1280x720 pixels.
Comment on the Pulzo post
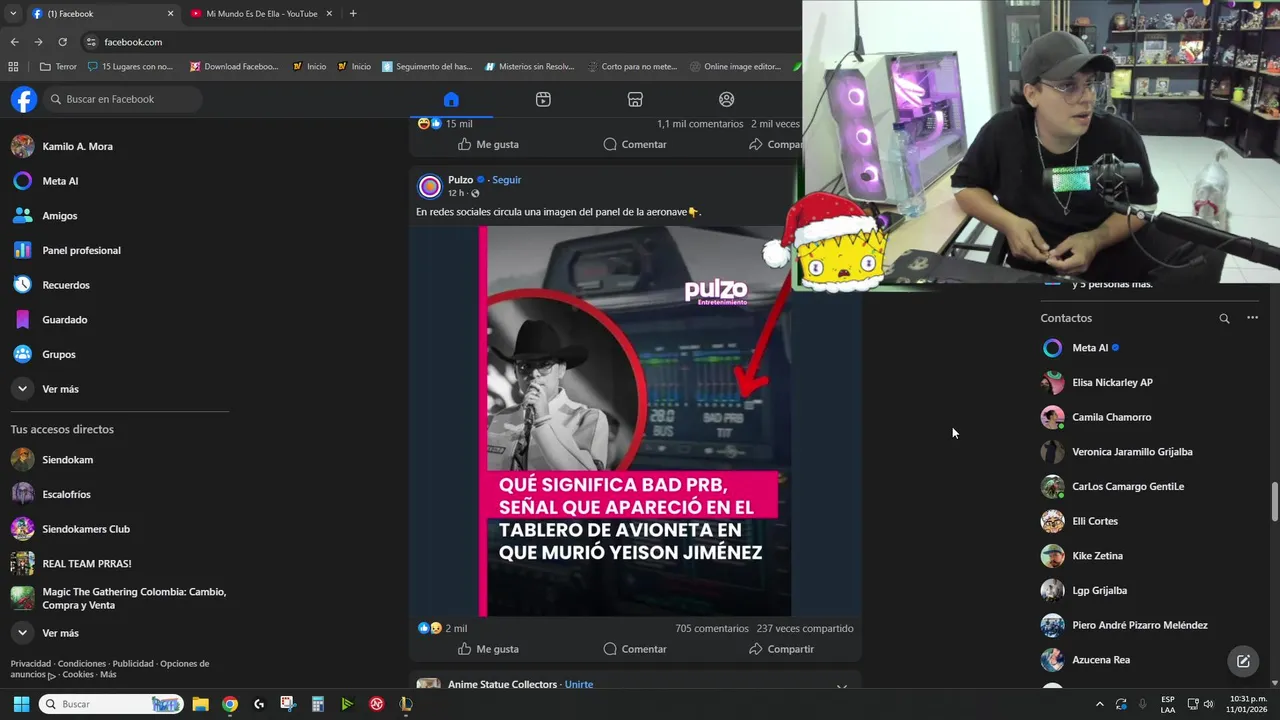point(635,649)
